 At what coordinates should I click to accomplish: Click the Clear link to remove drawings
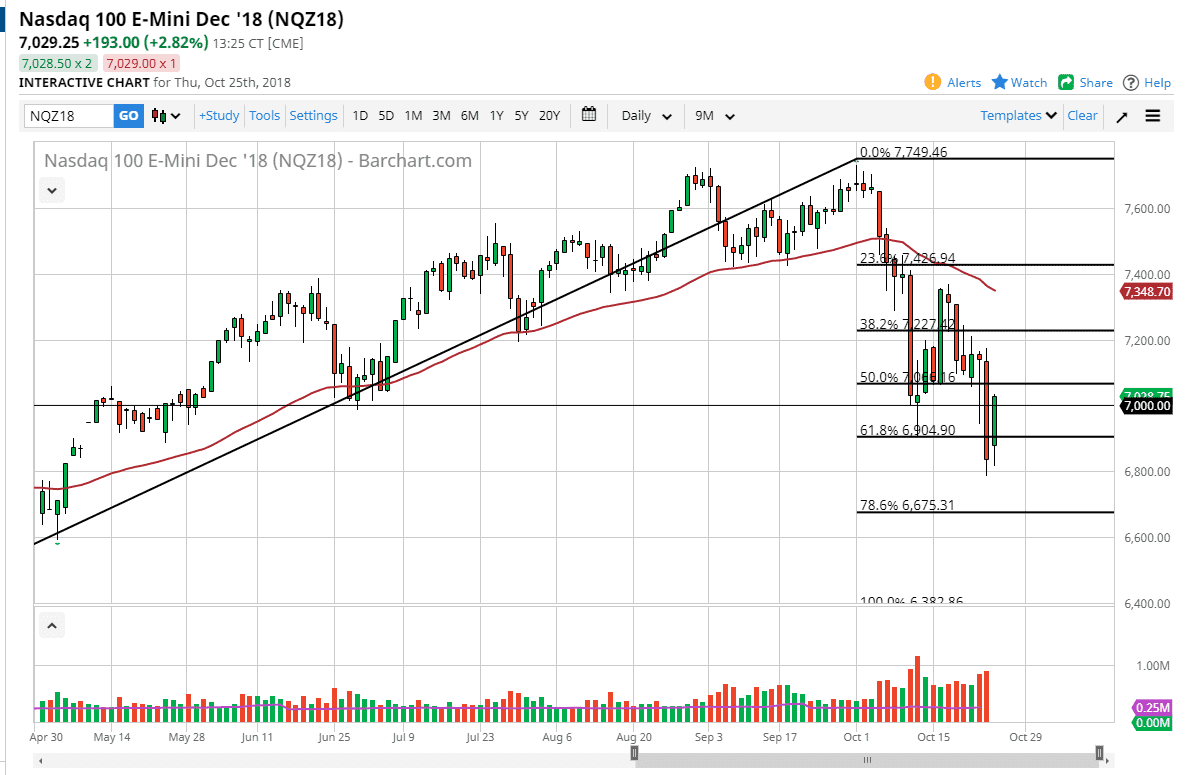(x=1082, y=115)
